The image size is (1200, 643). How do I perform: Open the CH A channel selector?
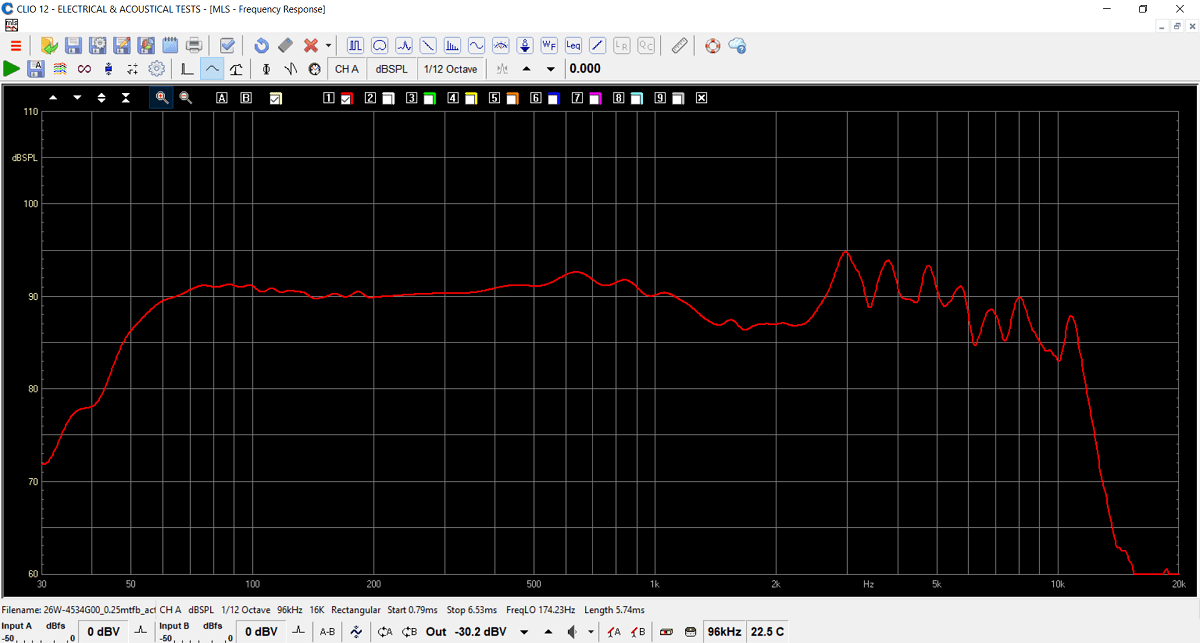tap(346, 69)
